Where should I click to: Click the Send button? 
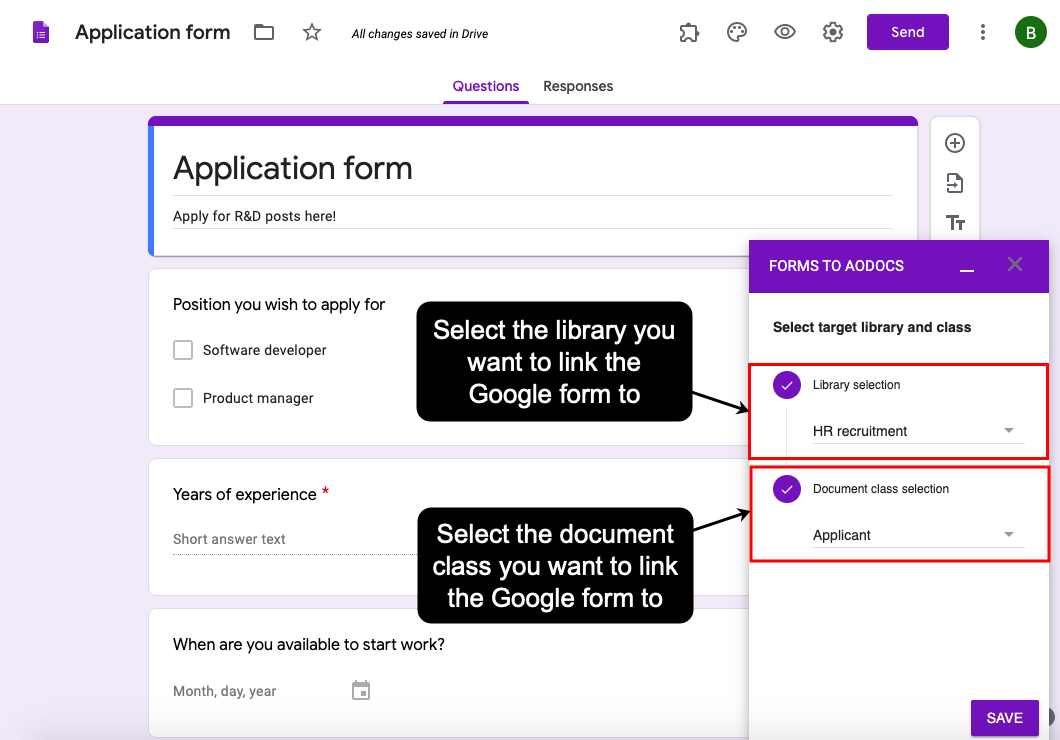tap(907, 32)
